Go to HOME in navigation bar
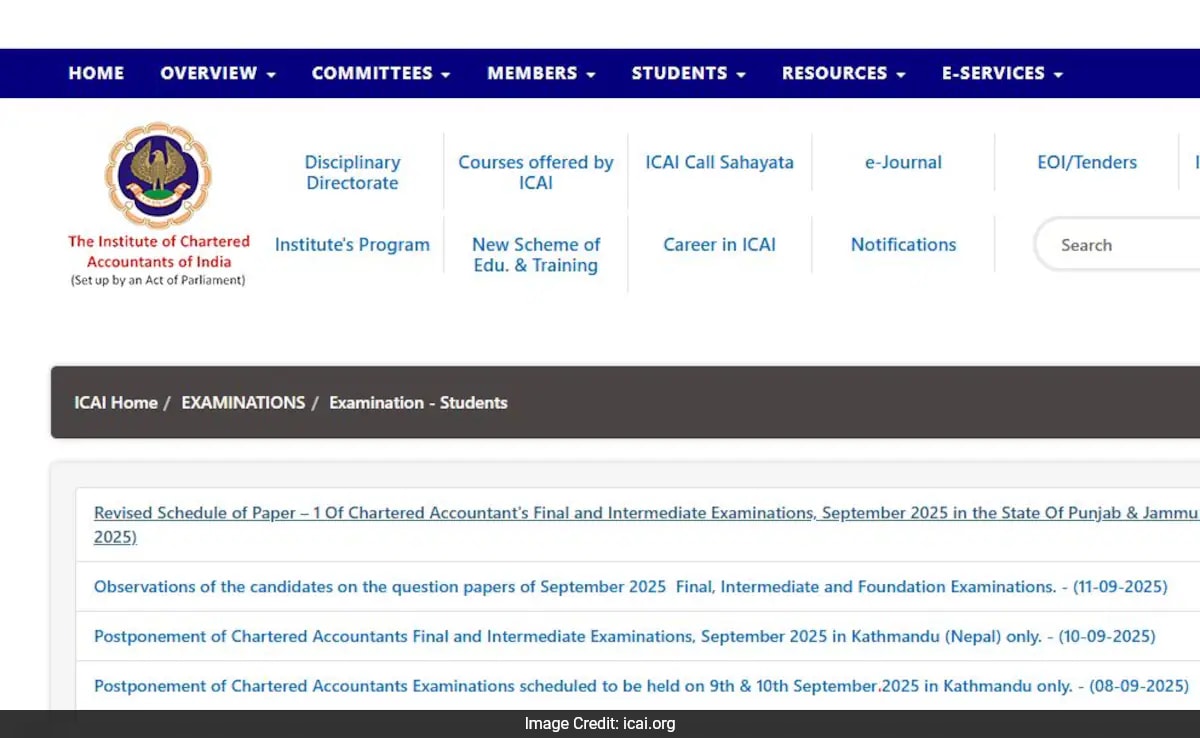The height and width of the screenshot is (738, 1200). click(x=96, y=73)
